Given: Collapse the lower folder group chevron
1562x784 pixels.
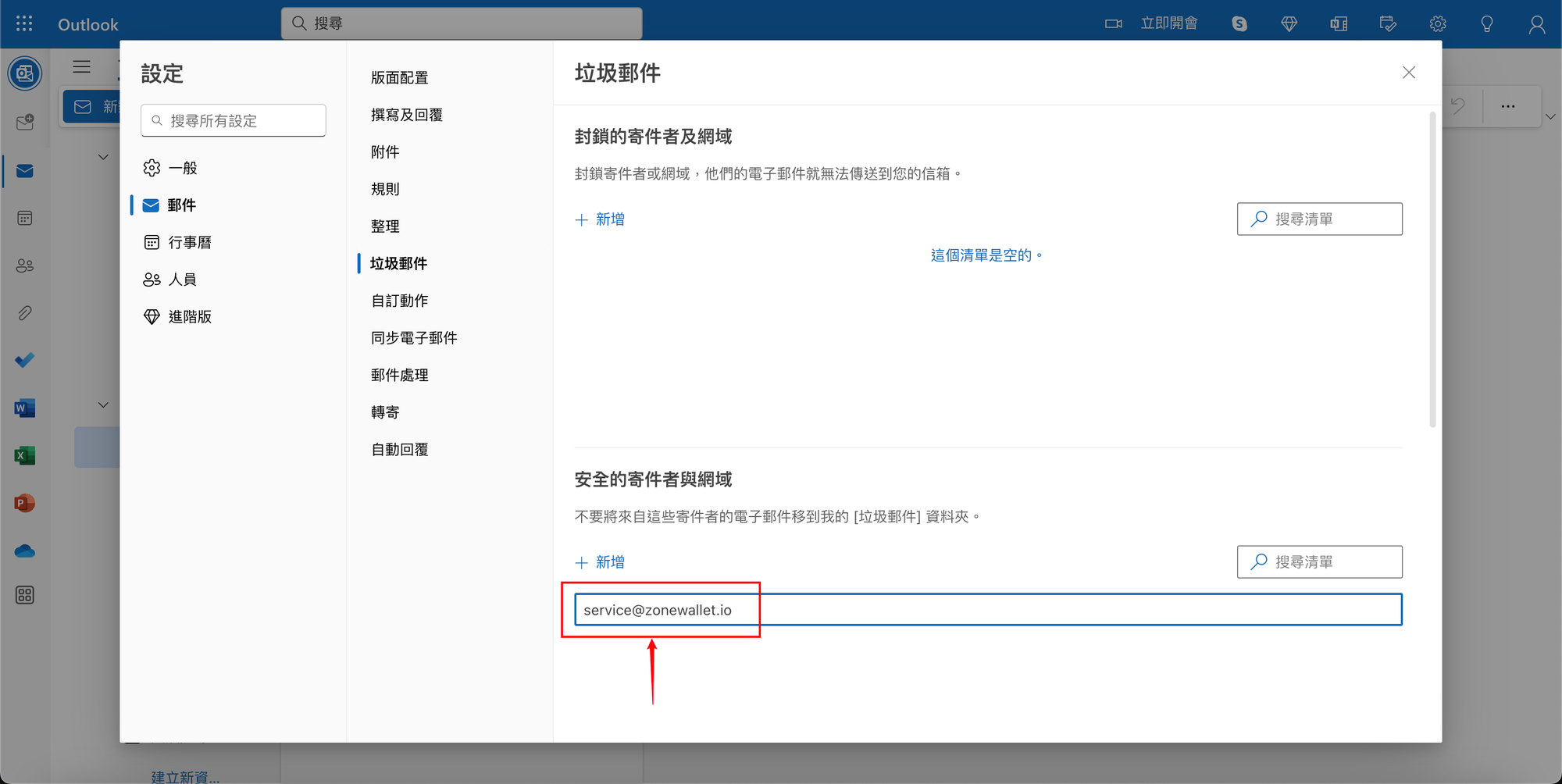Looking at the screenshot, I should pos(103,404).
